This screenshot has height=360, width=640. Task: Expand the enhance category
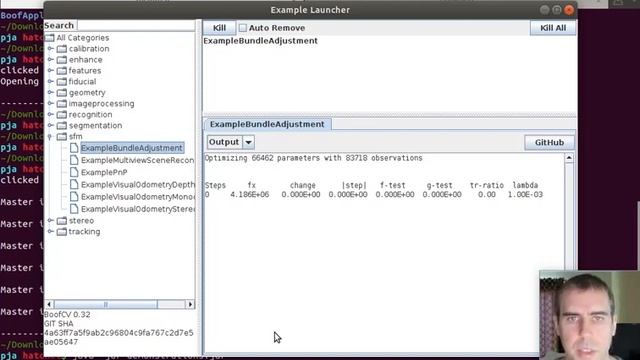tap(50, 60)
